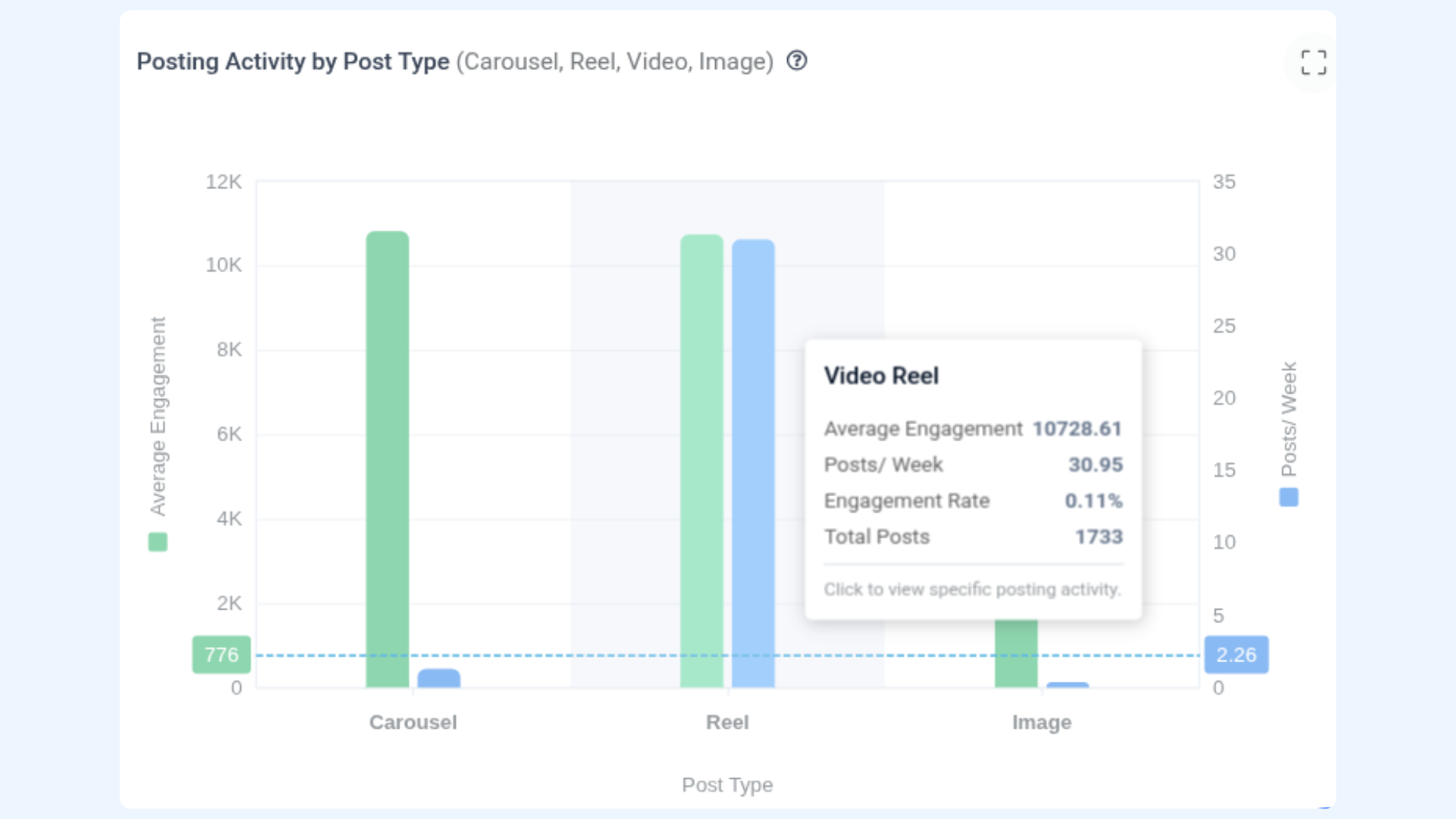The width and height of the screenshot is (1456, 819).
Task: Click the Average Engagement axis label
Action: [158, 416]
